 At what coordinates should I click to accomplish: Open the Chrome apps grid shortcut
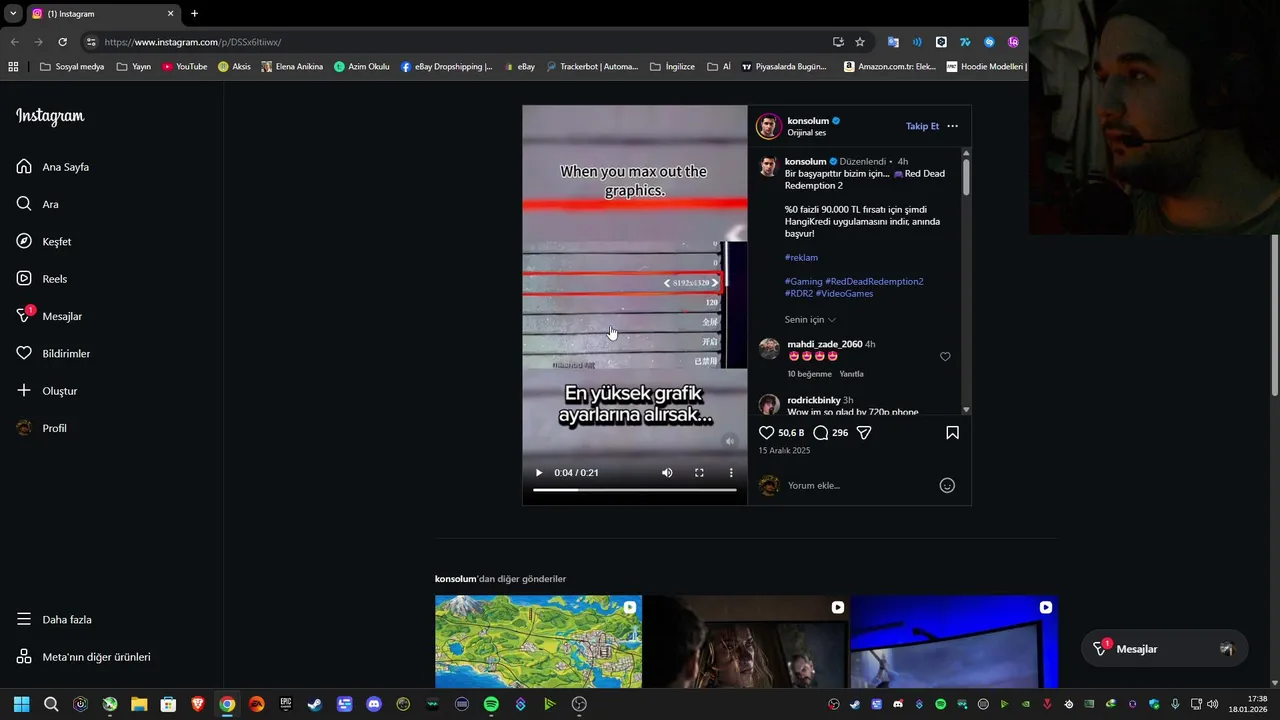point(13,67)
